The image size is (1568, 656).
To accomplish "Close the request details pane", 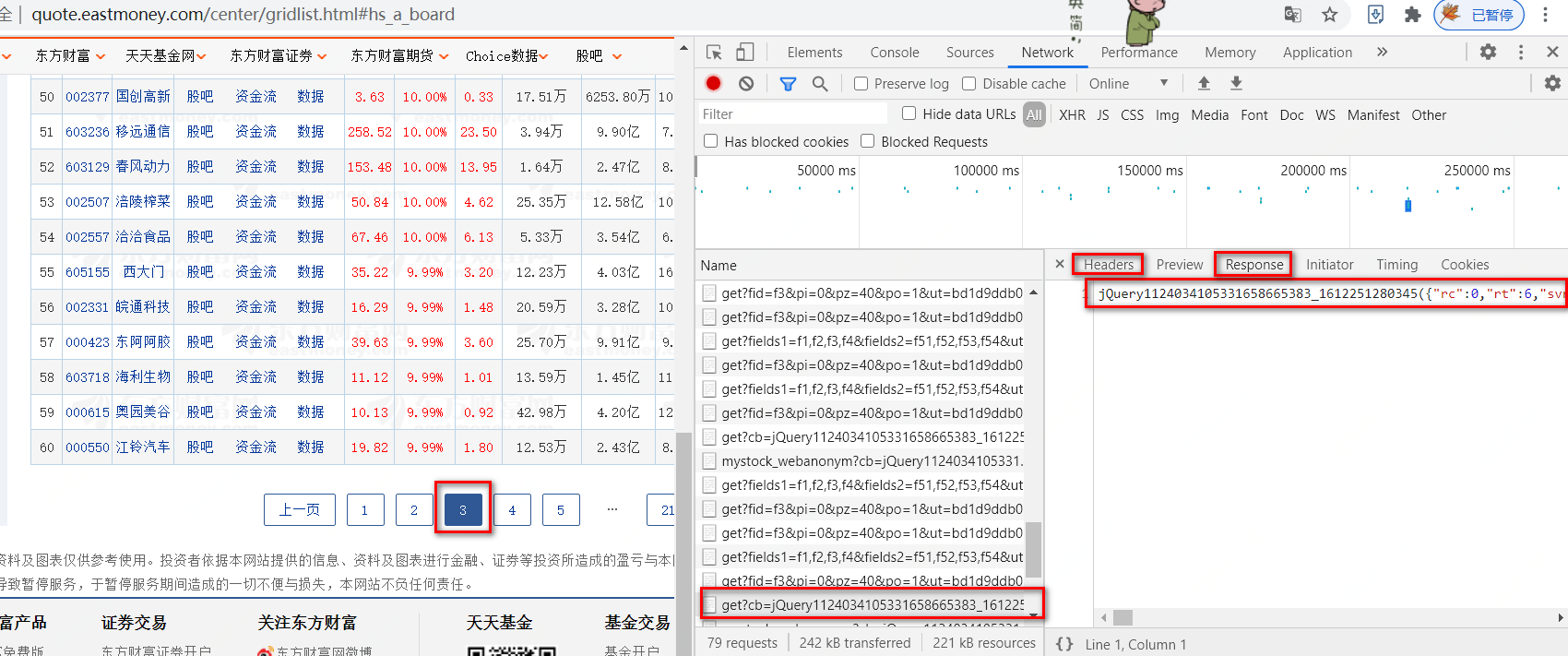I will pyautogui.click(x=1060, y=264).
